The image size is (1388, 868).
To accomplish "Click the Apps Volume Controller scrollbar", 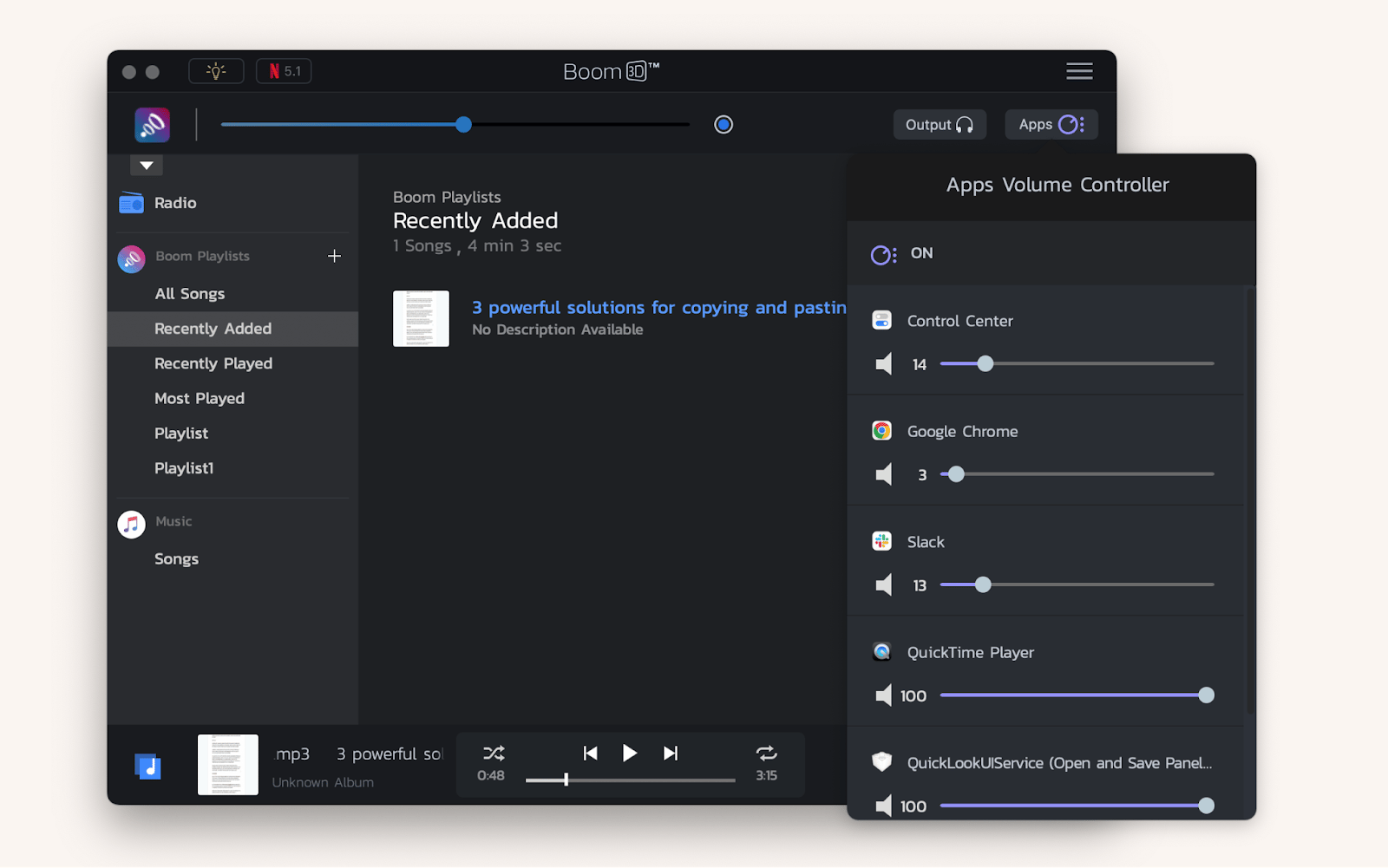I will tap(1250, 500).
